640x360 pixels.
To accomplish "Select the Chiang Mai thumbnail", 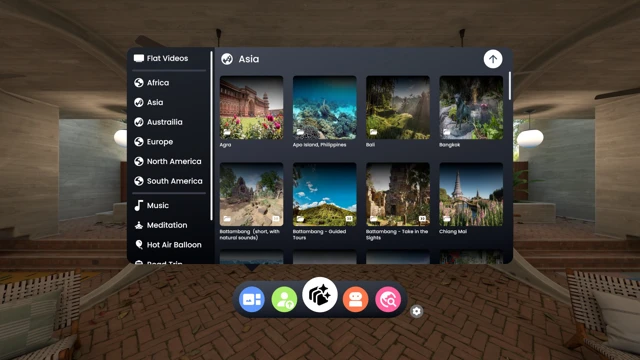I will [x=471, y=195].
